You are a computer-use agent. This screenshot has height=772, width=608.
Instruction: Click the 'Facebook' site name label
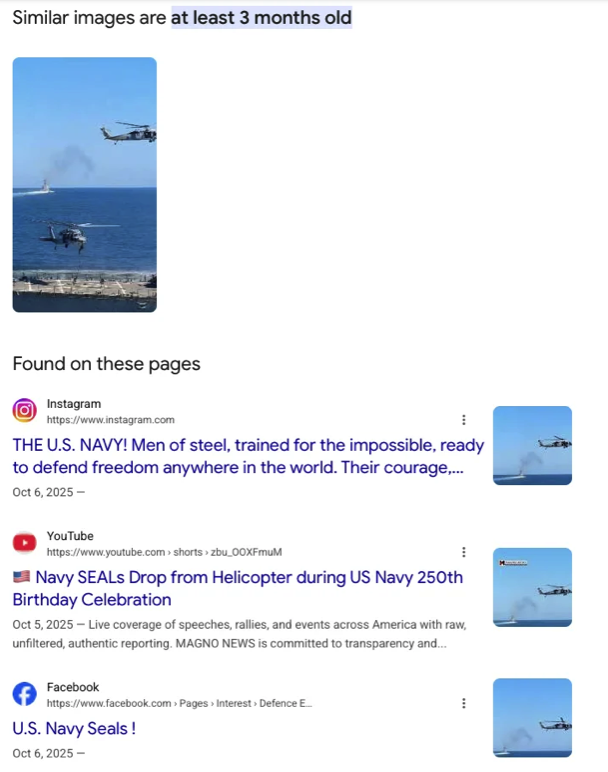click(x=73, y=687)
